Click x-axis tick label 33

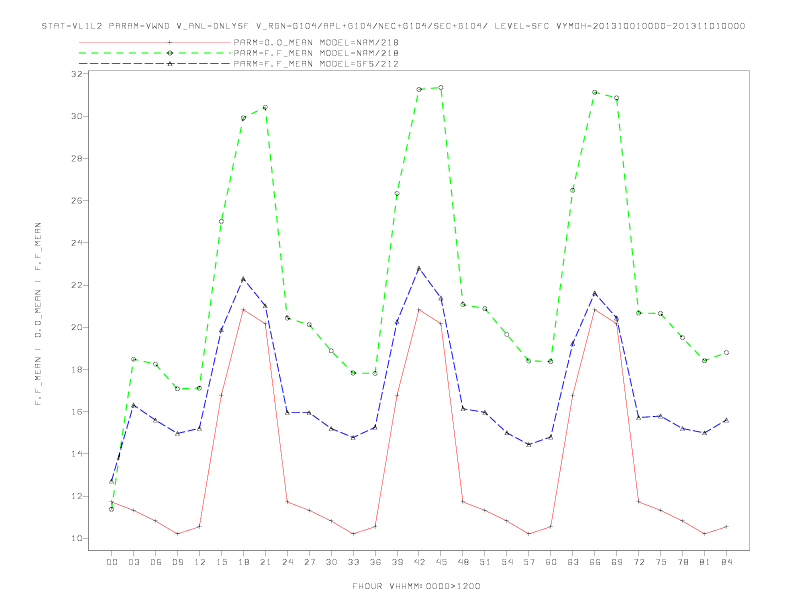[353, 562]
